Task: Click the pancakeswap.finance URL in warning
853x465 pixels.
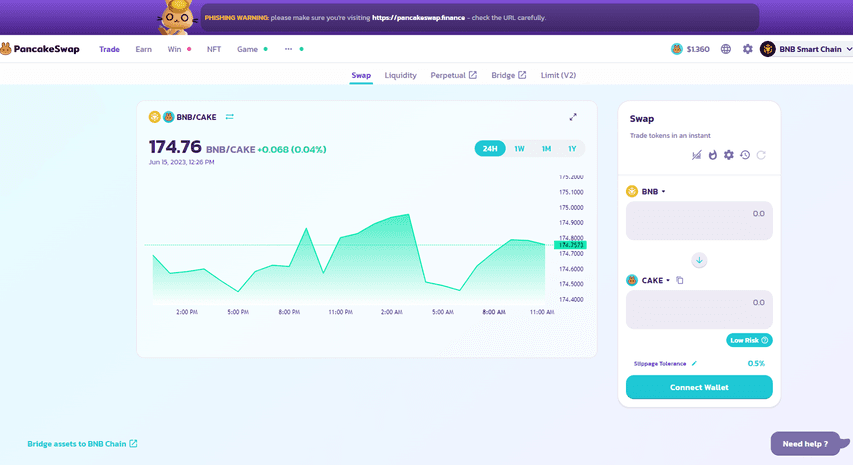Action: [x=418, y=17]
